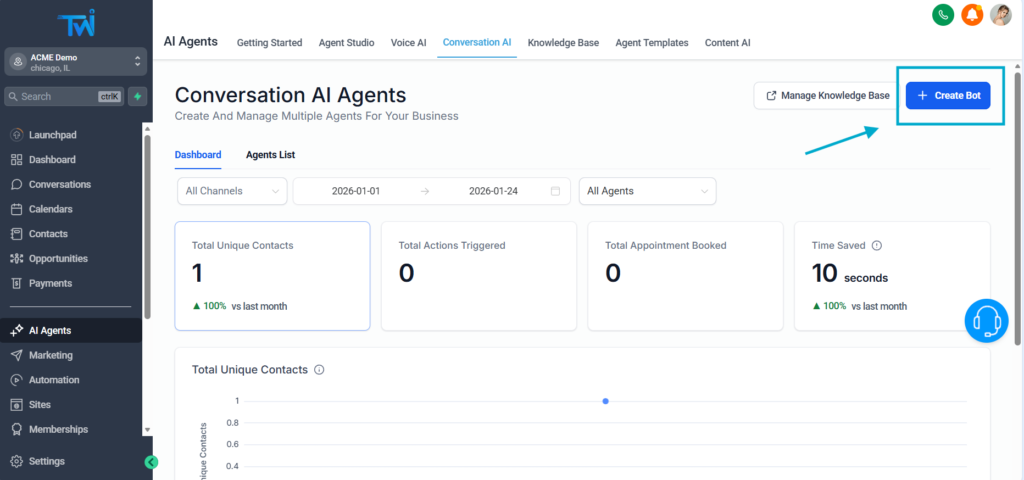Collapse sidebar with green arrow icon
Image resolution: width=1024 pixels, height=480 pixels.
tap(151, 462)
